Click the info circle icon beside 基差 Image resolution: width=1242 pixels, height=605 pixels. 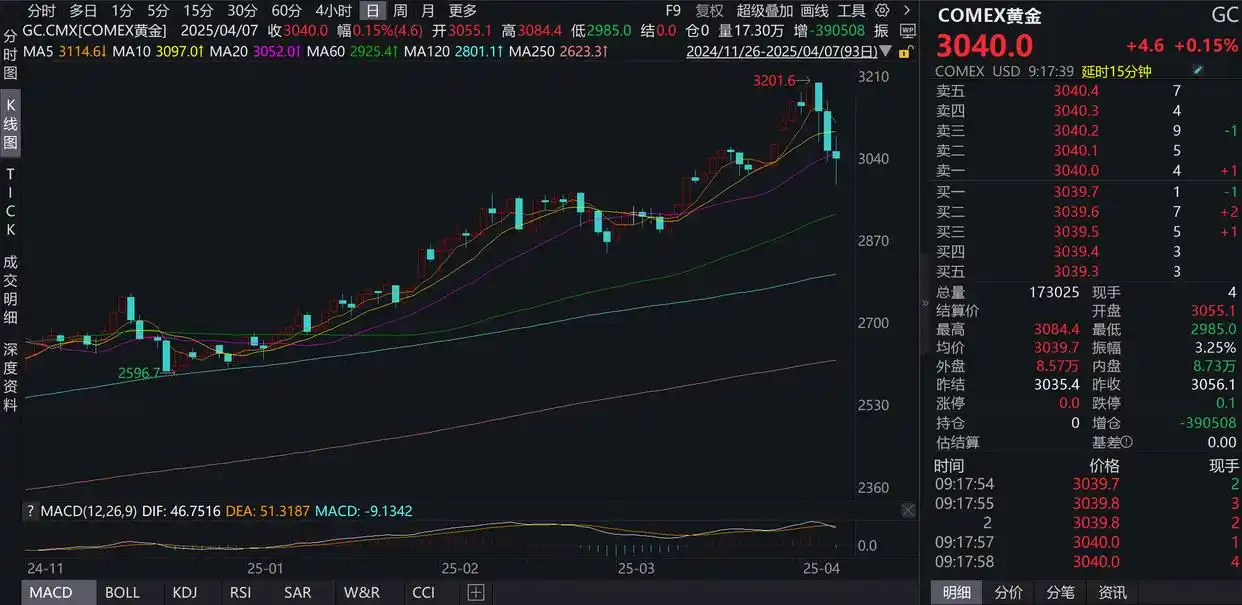pyautogui.click(x=1127, y=441)
